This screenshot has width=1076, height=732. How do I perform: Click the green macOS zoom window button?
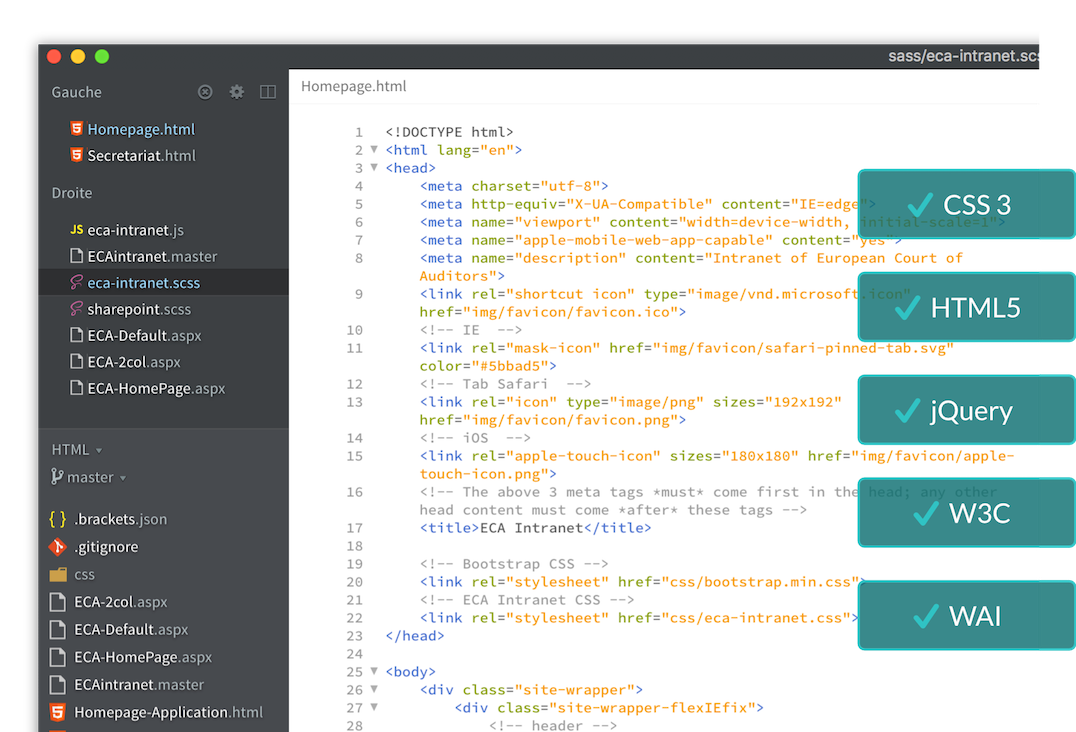pyautogui.click(x=102, y=57)
